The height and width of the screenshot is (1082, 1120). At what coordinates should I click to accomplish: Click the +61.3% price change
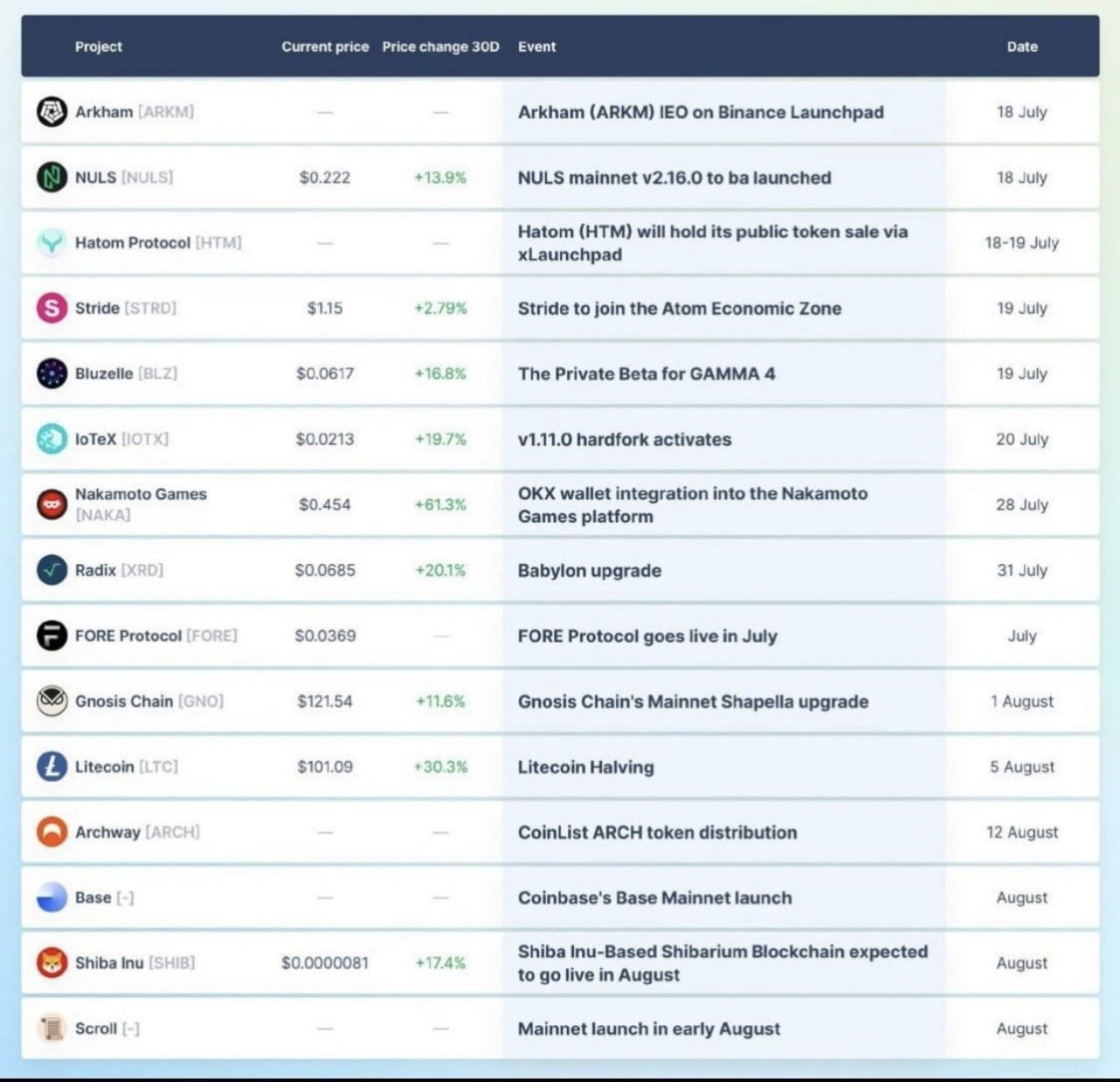440,505
